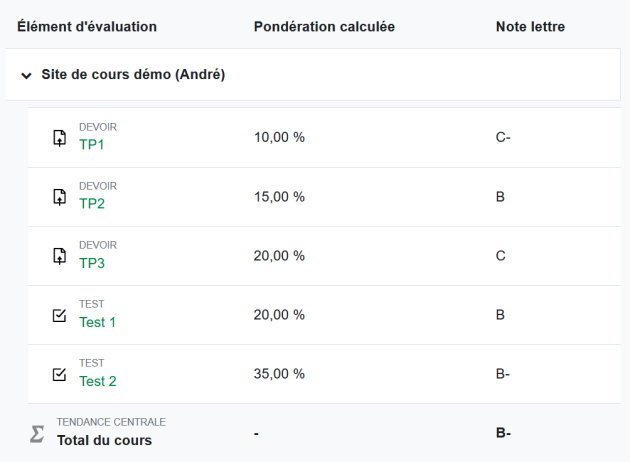Click the 35,00 % weight for Test 2

click(x=279, y=374)
